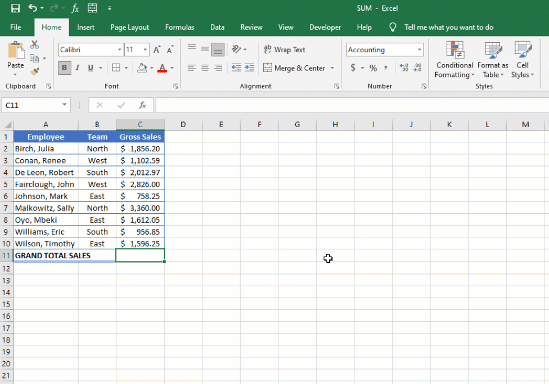549x384 pixels.
Task: Apply the Accounting dollar format icon
Action: (x=353, y=68)
